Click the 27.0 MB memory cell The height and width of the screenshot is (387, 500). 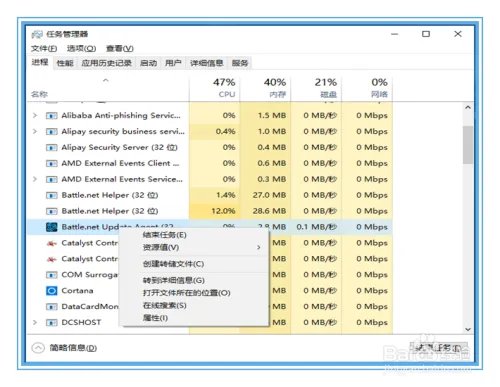click(265, 195)
